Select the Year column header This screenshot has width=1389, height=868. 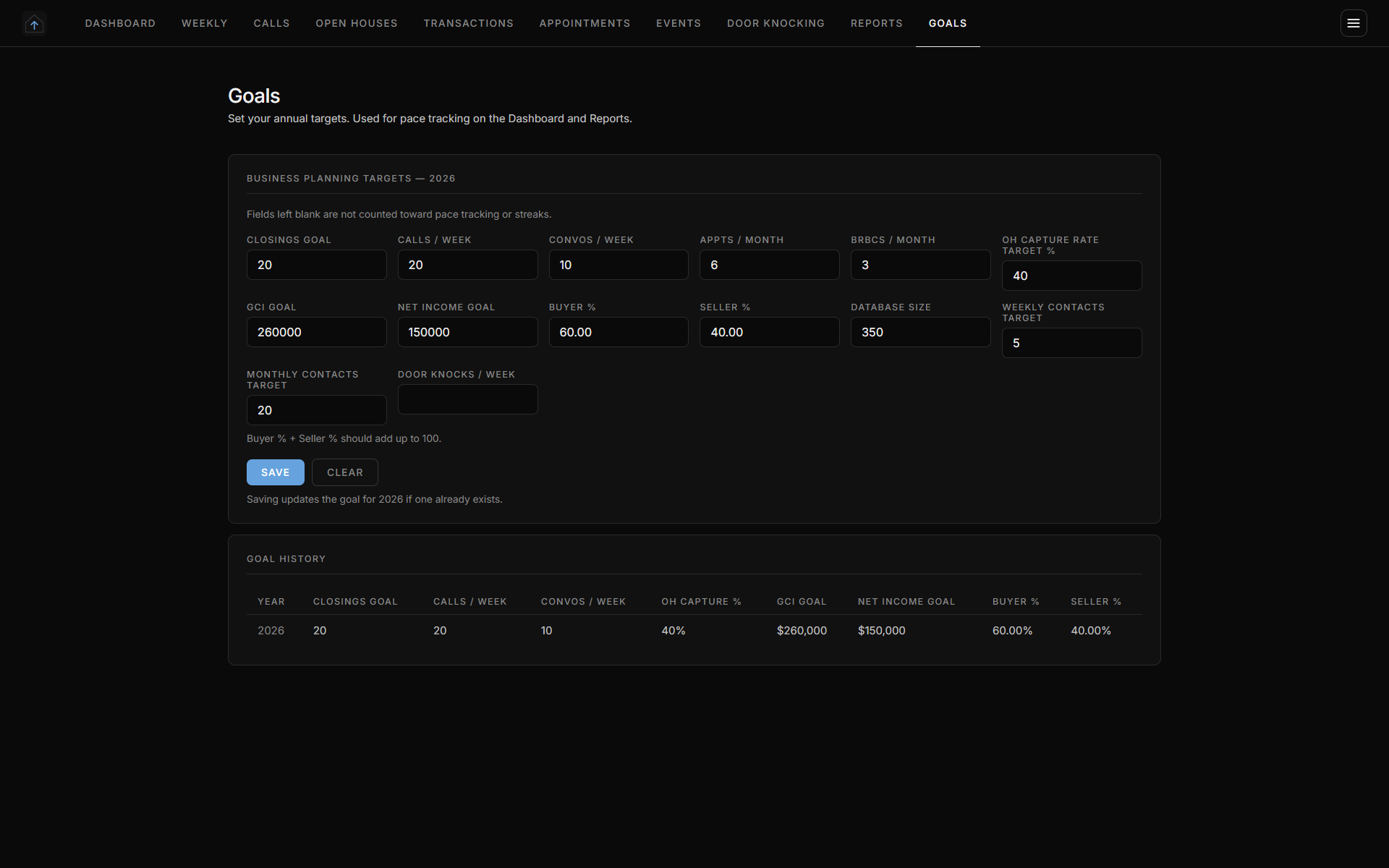point(271,602)
